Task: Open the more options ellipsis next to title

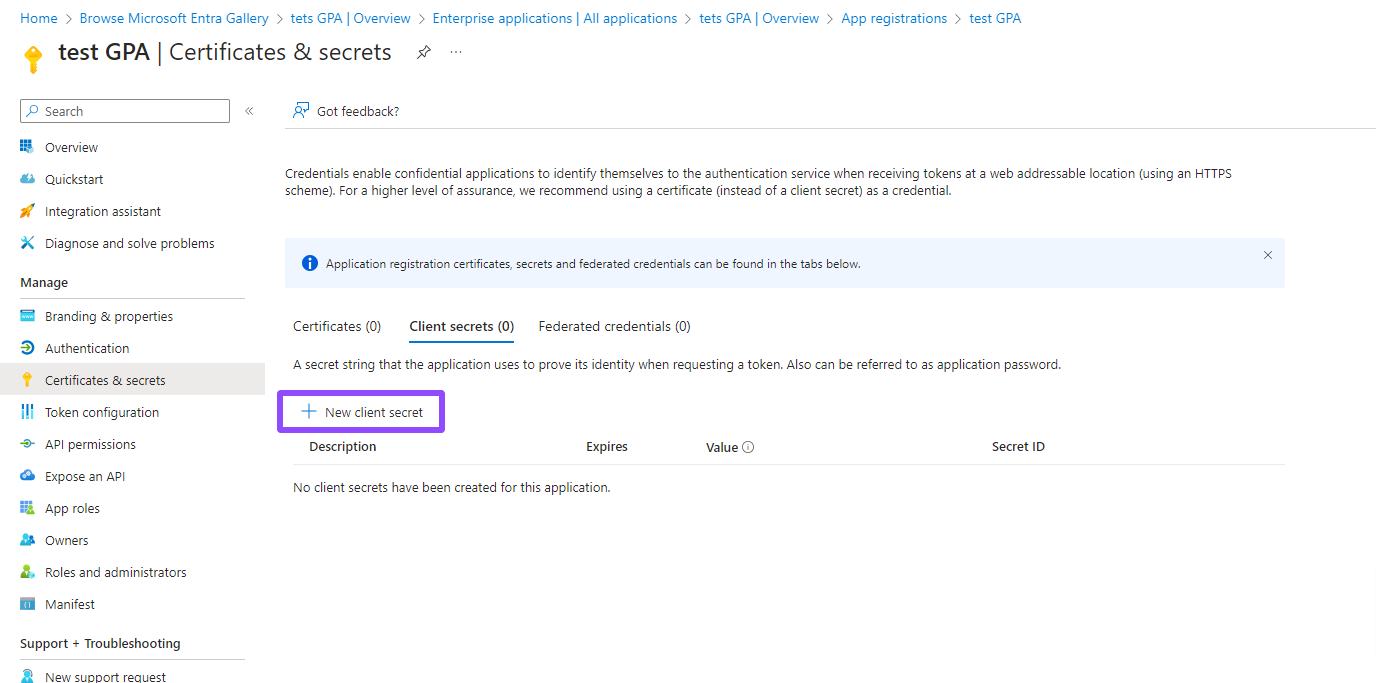Action: tap(456, 52)
